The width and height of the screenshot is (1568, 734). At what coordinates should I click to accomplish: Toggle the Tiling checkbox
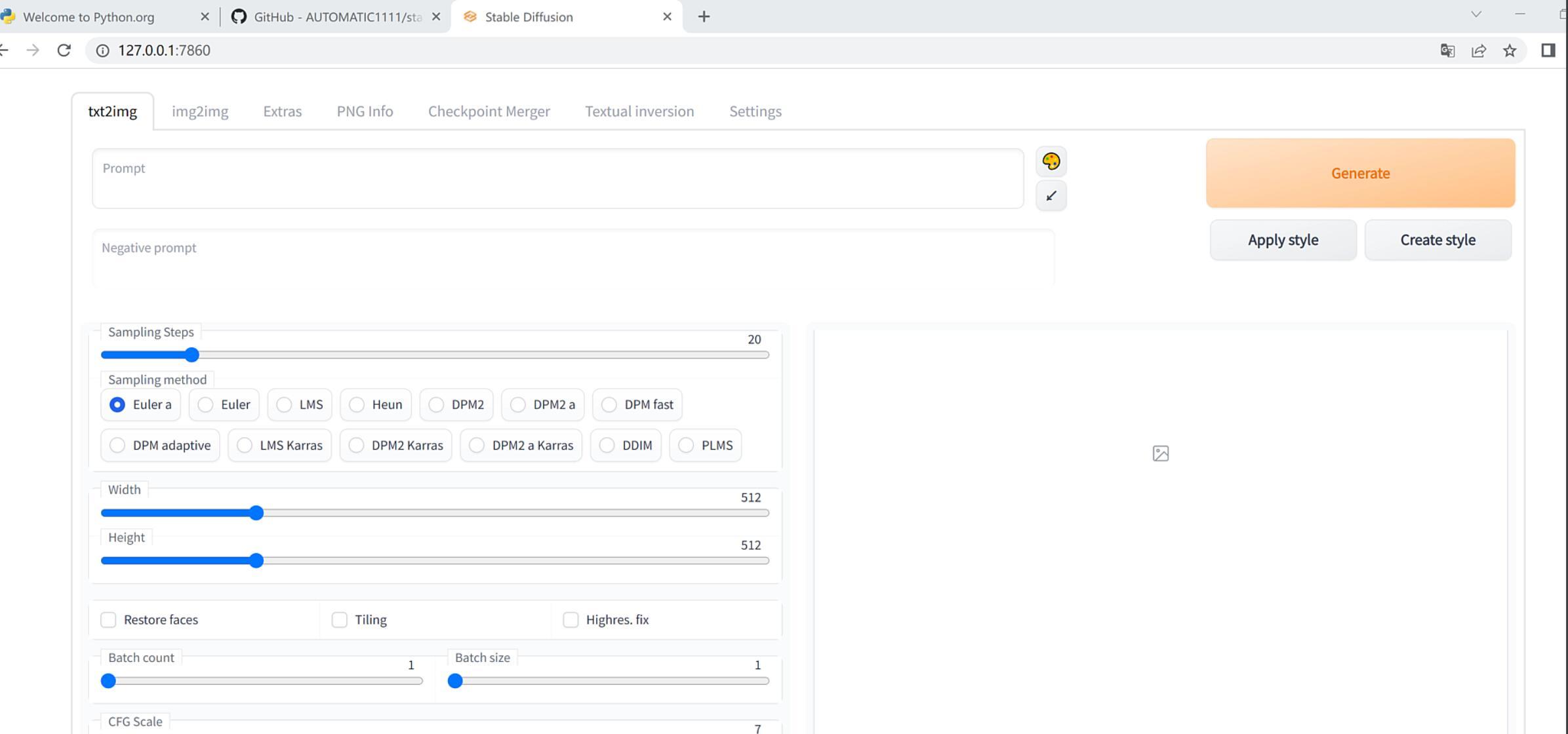339,619
